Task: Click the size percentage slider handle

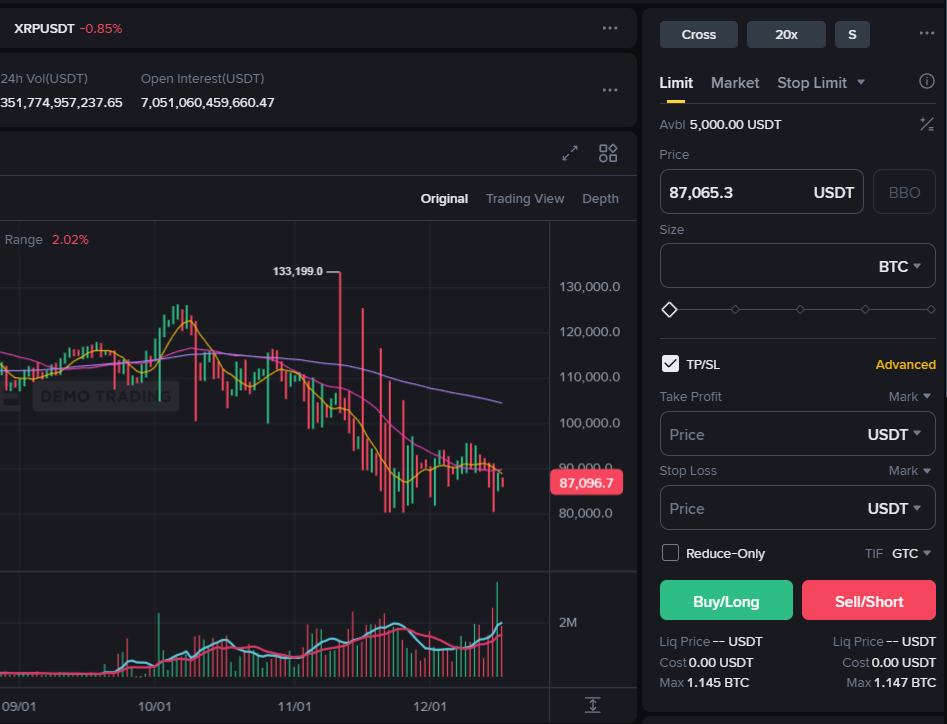Action: click(x=669, y=310)
